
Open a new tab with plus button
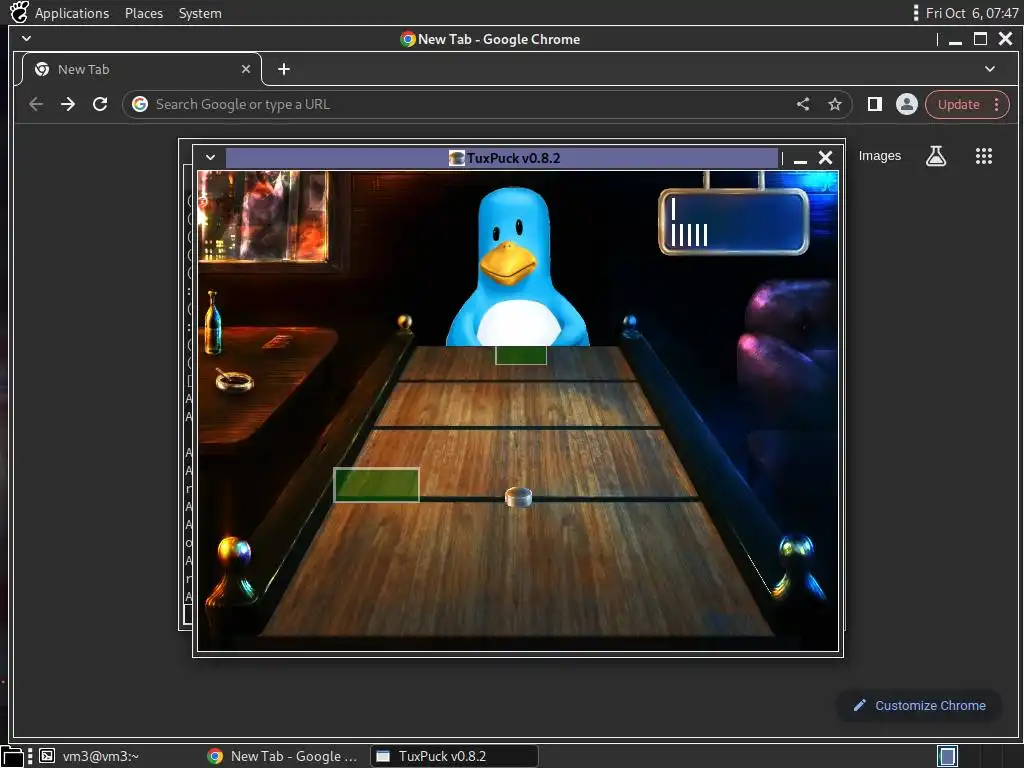283,69
